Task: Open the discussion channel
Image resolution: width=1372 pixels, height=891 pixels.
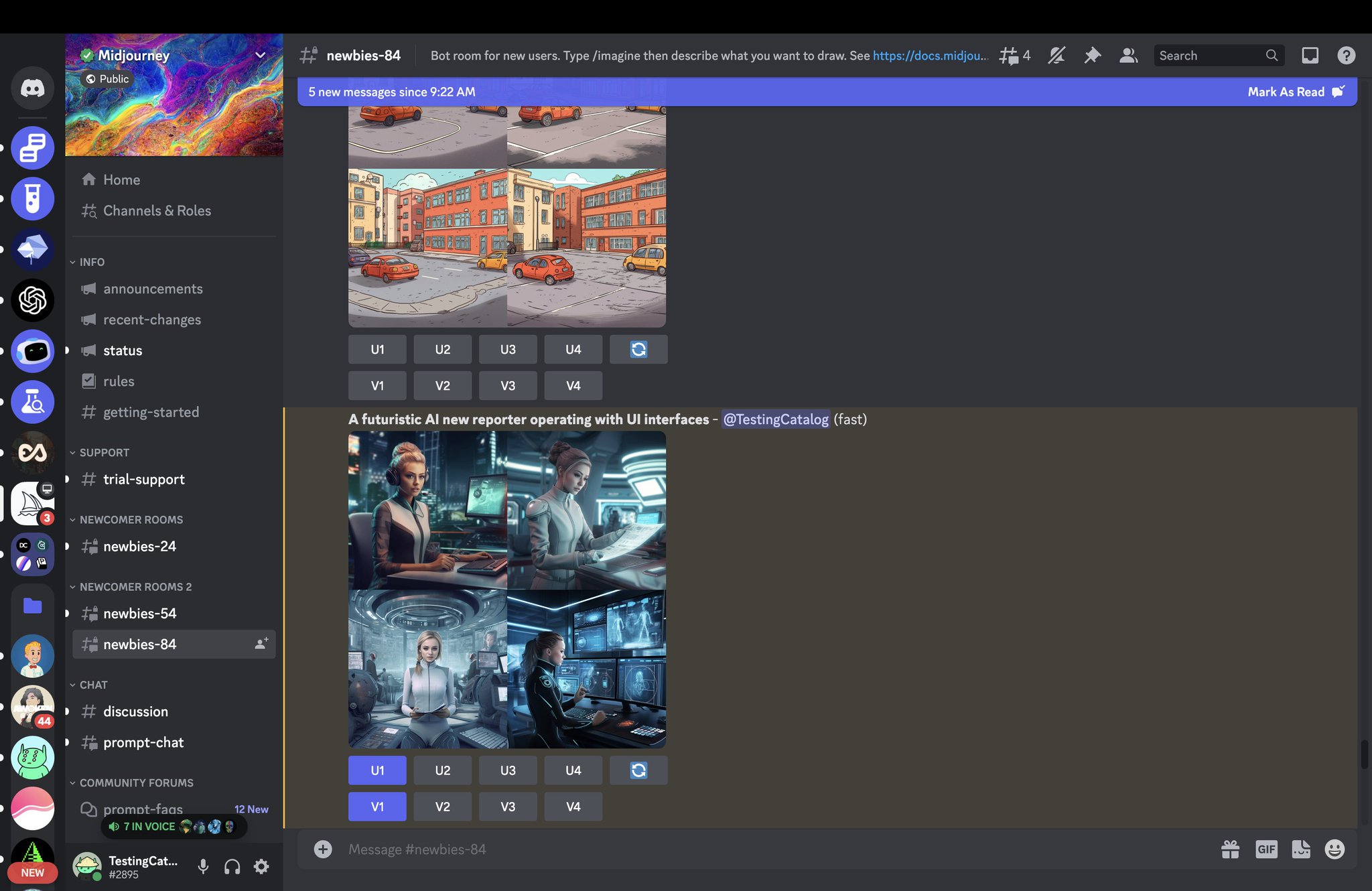Action: [x=174, y=711]
